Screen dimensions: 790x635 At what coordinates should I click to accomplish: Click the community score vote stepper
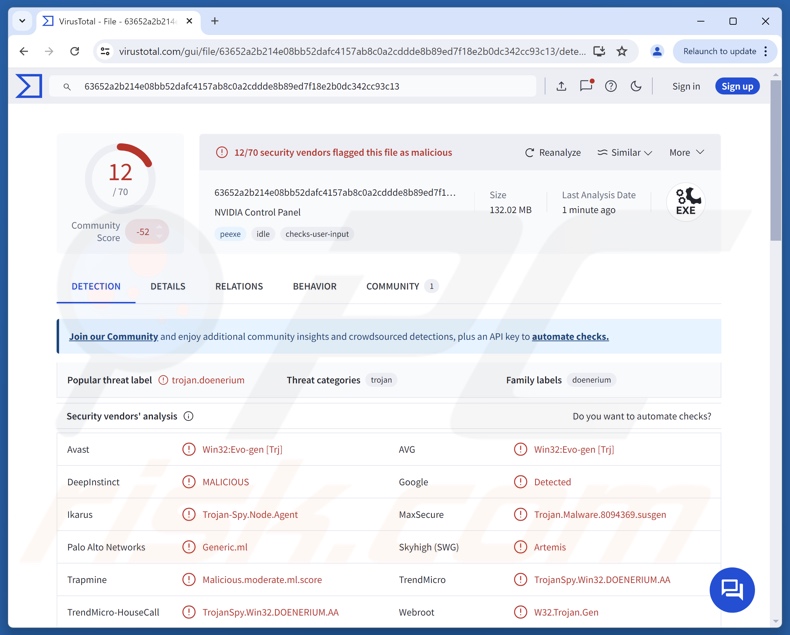159,231
